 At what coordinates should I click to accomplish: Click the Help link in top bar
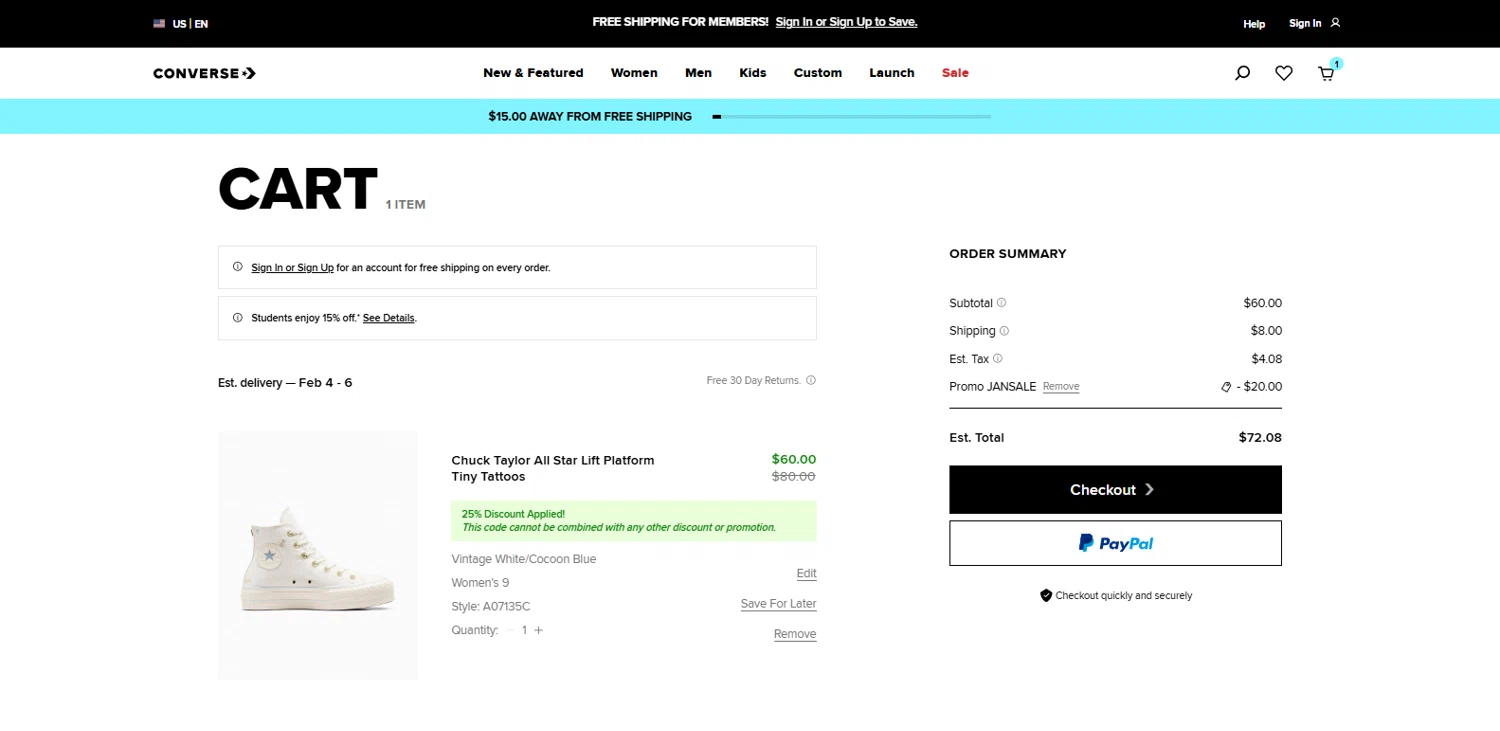[x=1254, y=24]
